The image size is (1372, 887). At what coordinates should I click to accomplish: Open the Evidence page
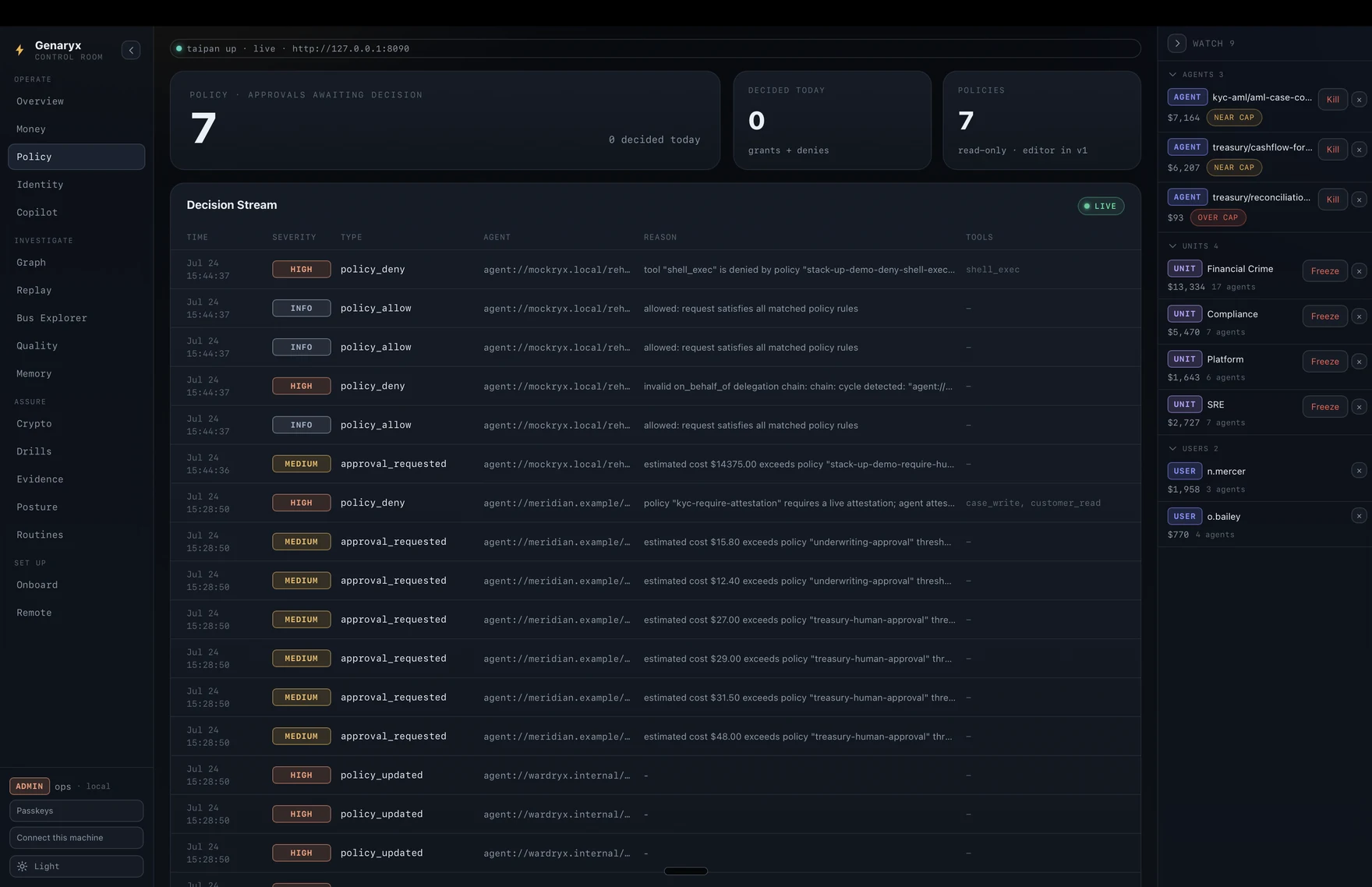76,479
